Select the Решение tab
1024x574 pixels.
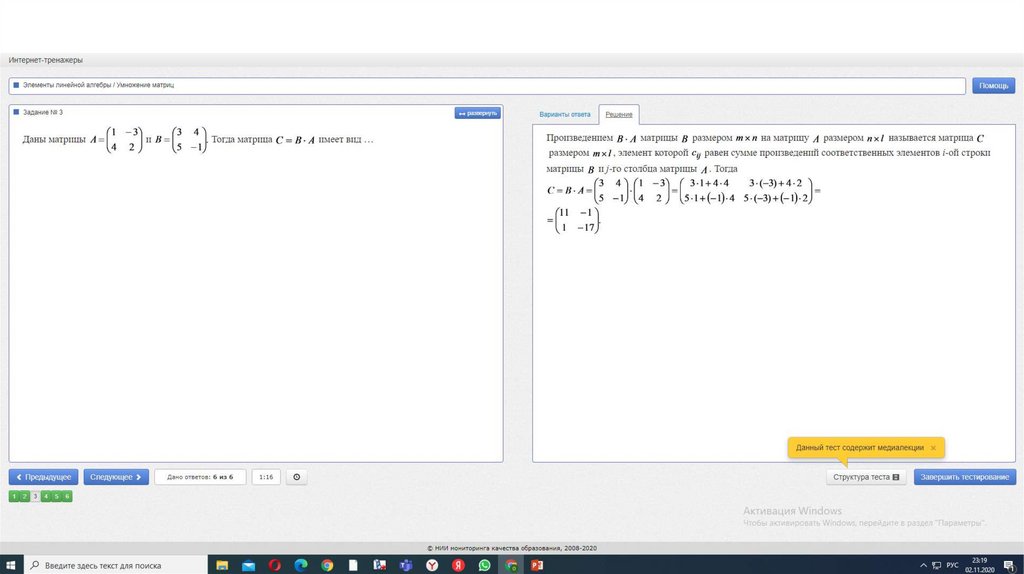(x=618, y=115)
